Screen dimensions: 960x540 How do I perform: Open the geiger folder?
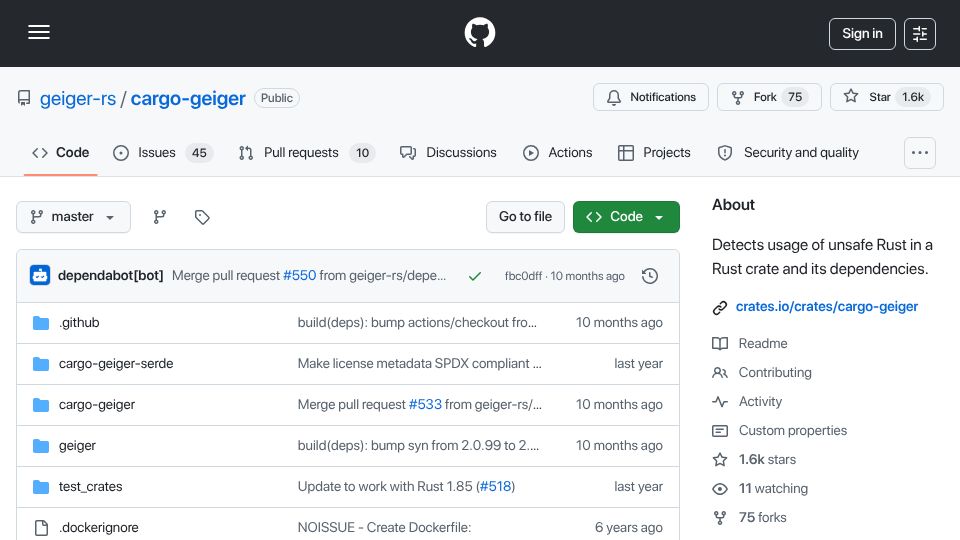77,446
